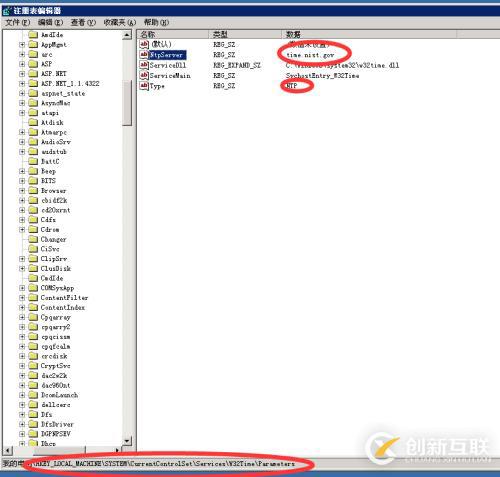Click the tree vertical scrollbar thumb
500x477 pixels.
(x=127, y=103)
